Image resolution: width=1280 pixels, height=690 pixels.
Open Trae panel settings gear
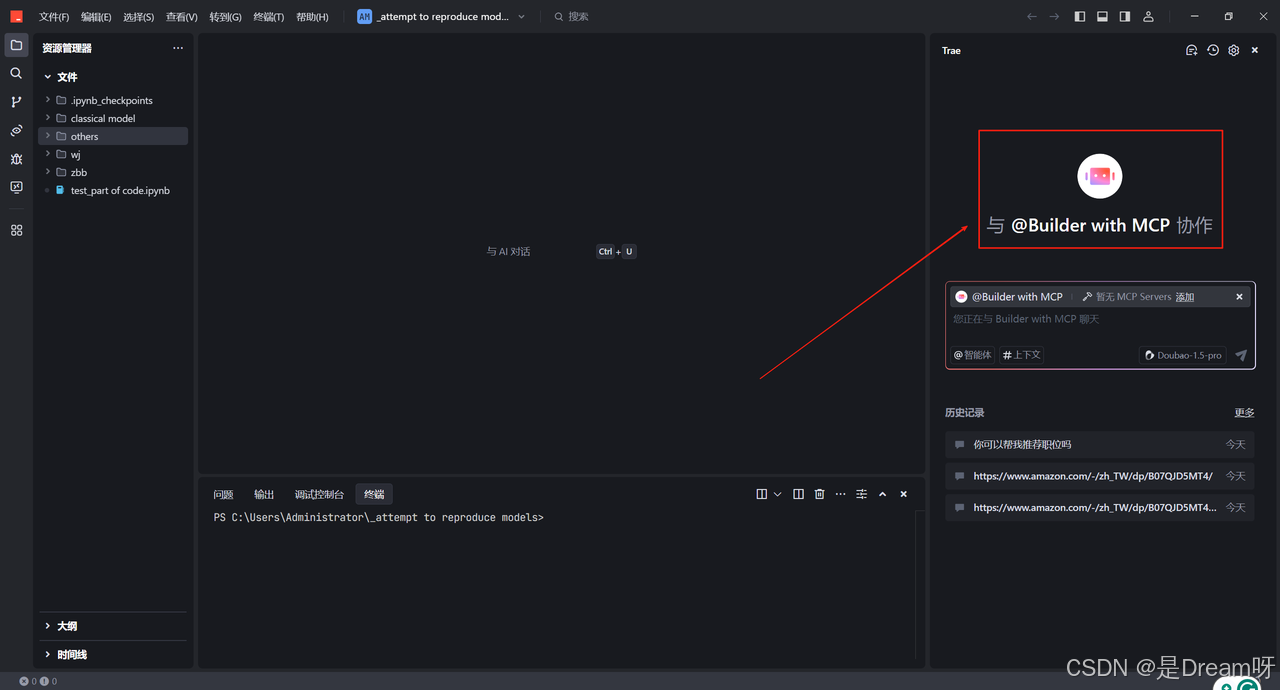1234,50
